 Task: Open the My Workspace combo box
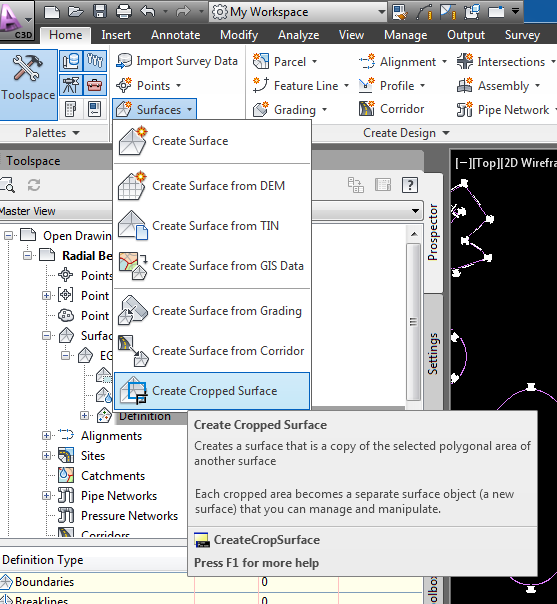click(x=299, y=12)
